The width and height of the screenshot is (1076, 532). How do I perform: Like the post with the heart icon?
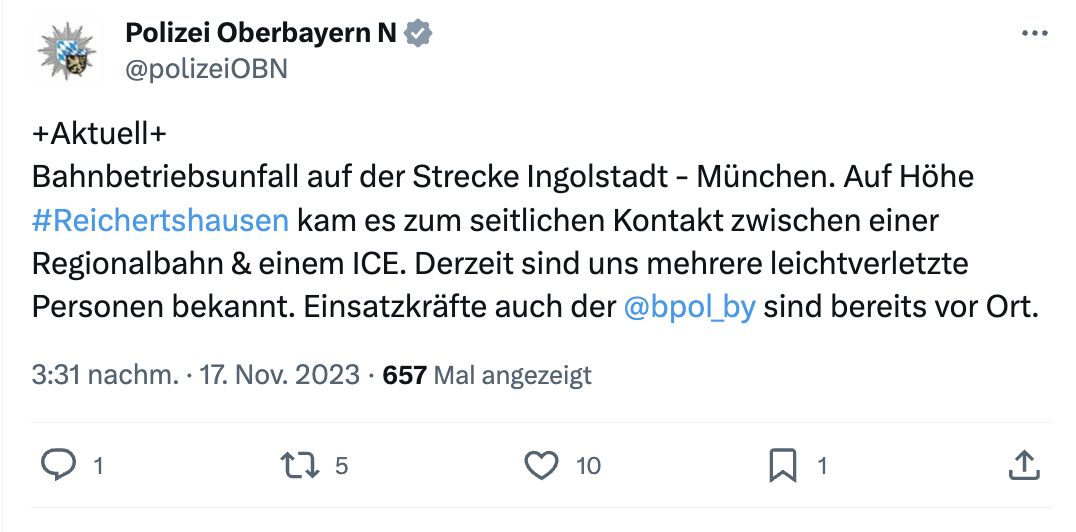(x=542, y=464)
